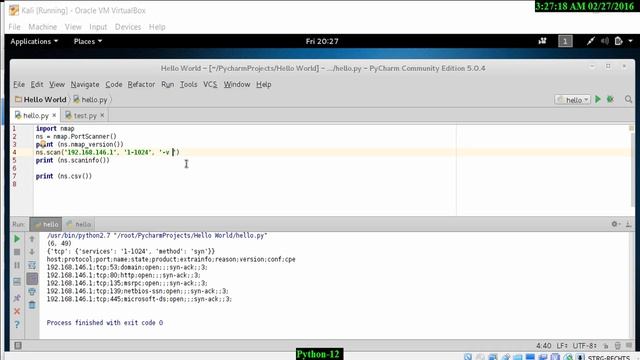Jump down the stack trace arrow

[x=32, y=252]
